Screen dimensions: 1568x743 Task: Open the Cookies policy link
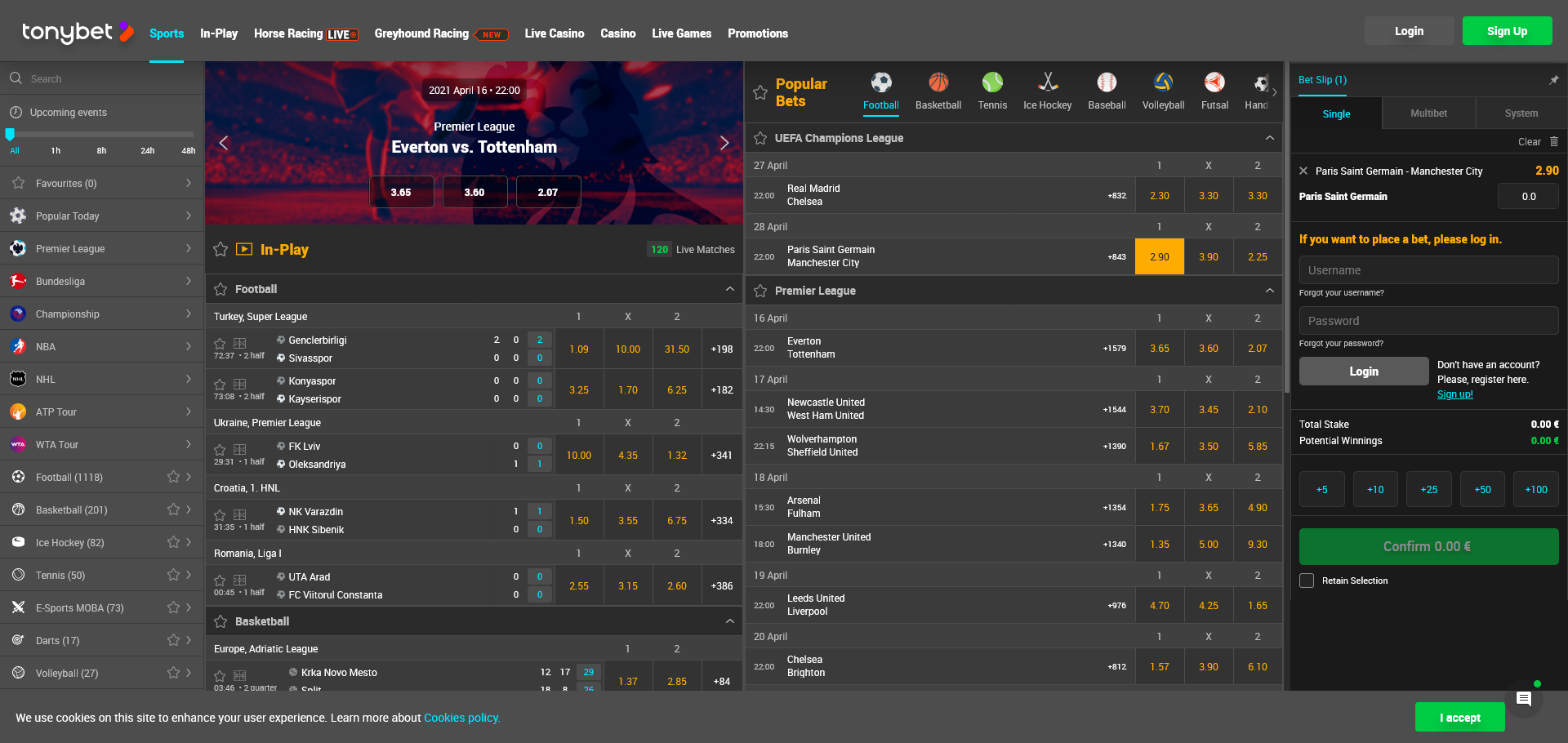click(x=461, y=718)
